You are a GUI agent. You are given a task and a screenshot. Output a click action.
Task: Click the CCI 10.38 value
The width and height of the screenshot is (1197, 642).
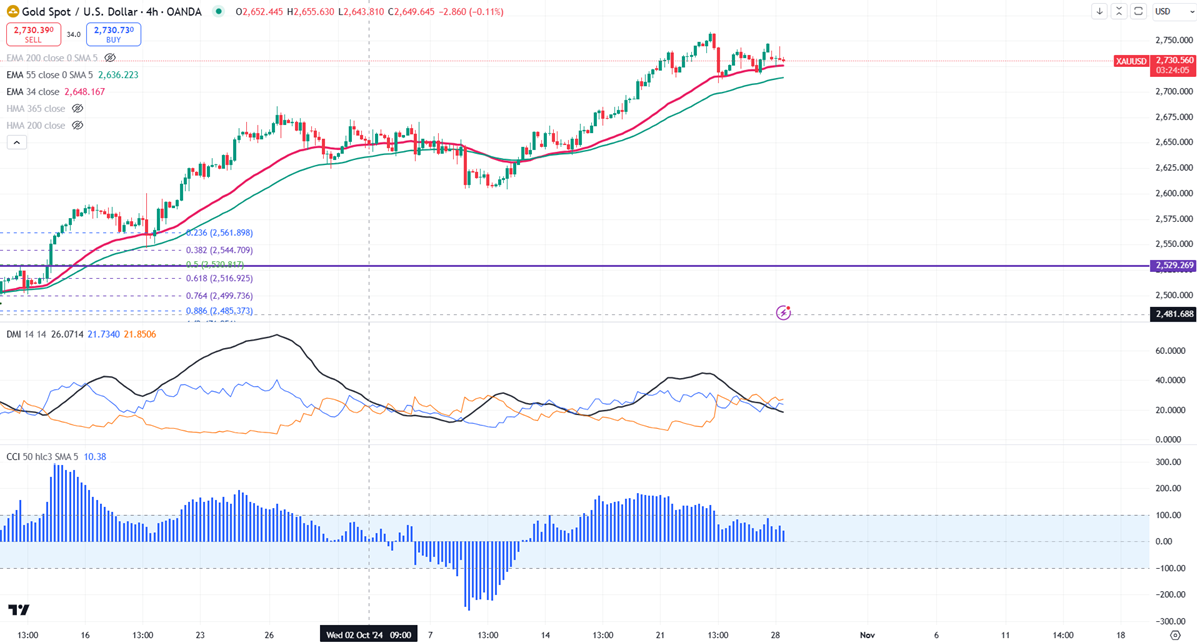tap(95, 456)
